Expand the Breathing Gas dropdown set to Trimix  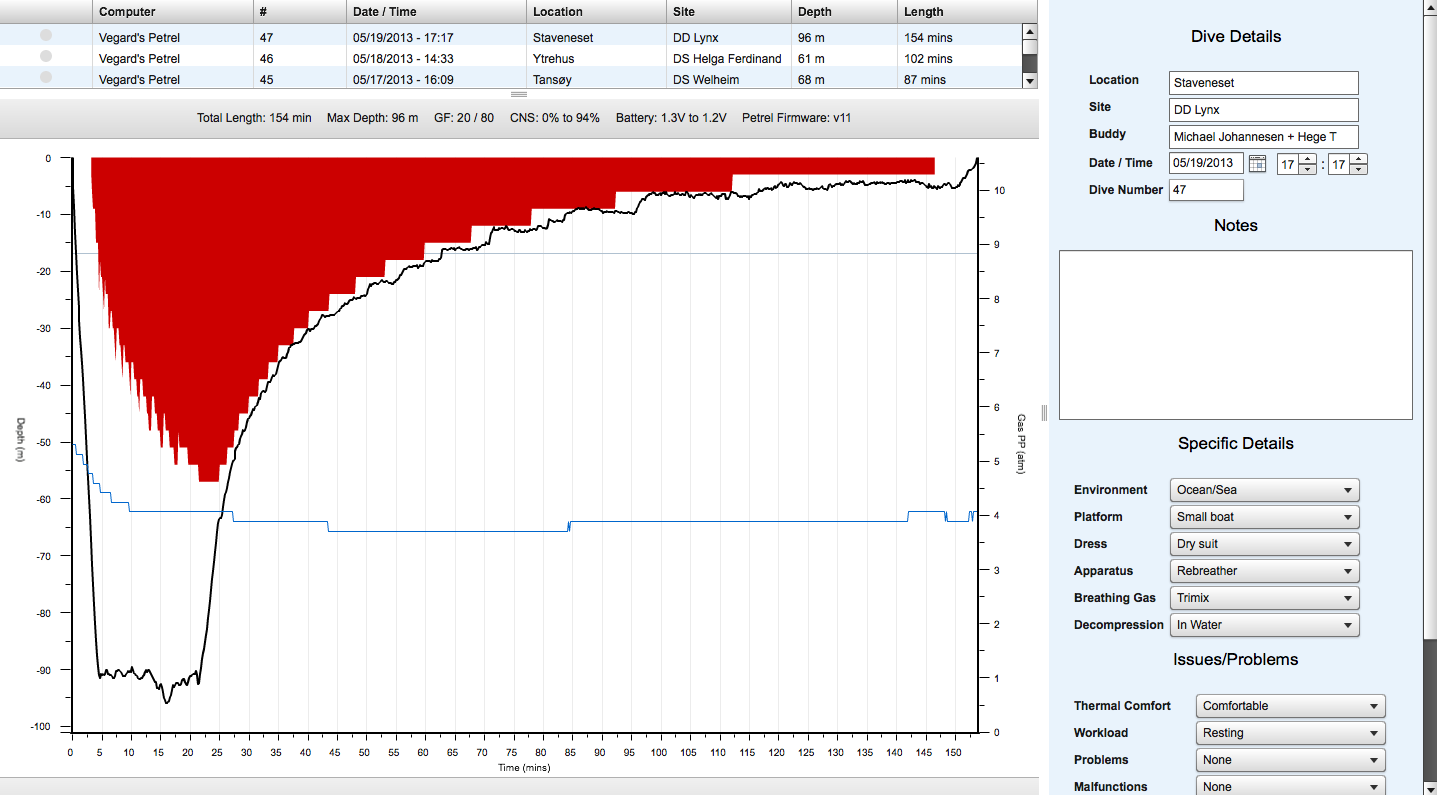1264,598
